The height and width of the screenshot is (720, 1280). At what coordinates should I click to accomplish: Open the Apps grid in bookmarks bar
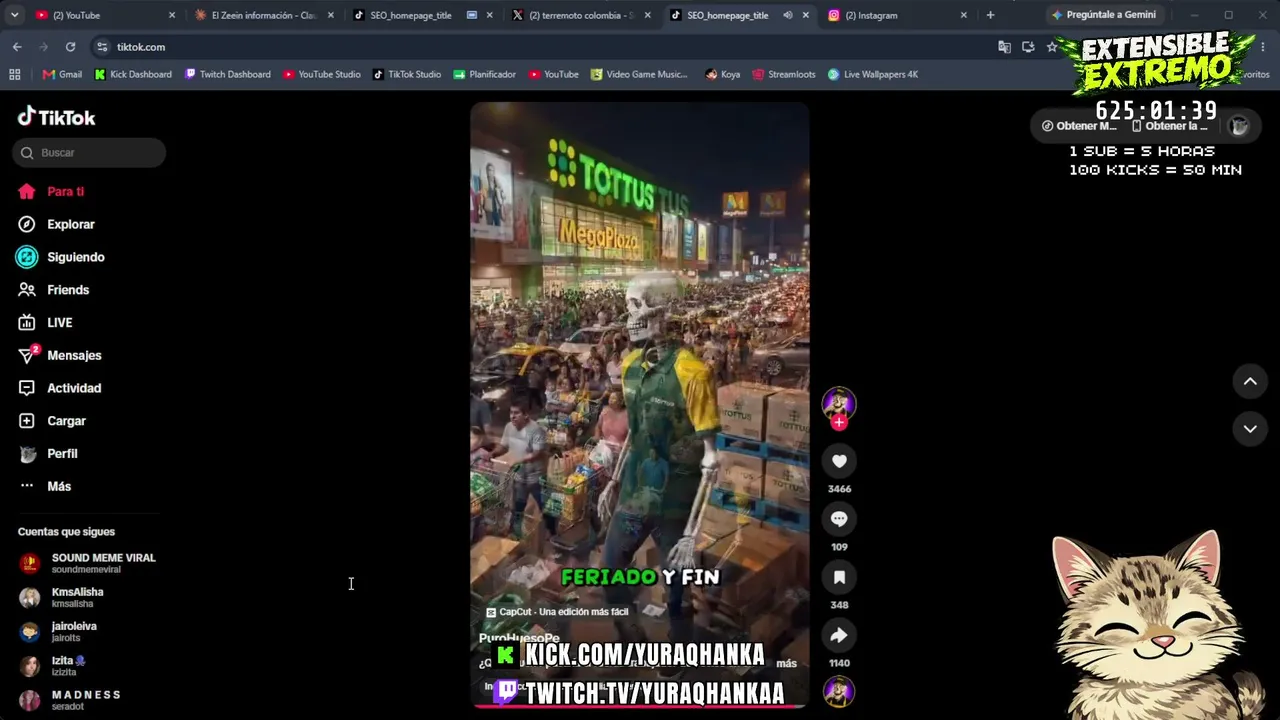[x=14, y=74]
